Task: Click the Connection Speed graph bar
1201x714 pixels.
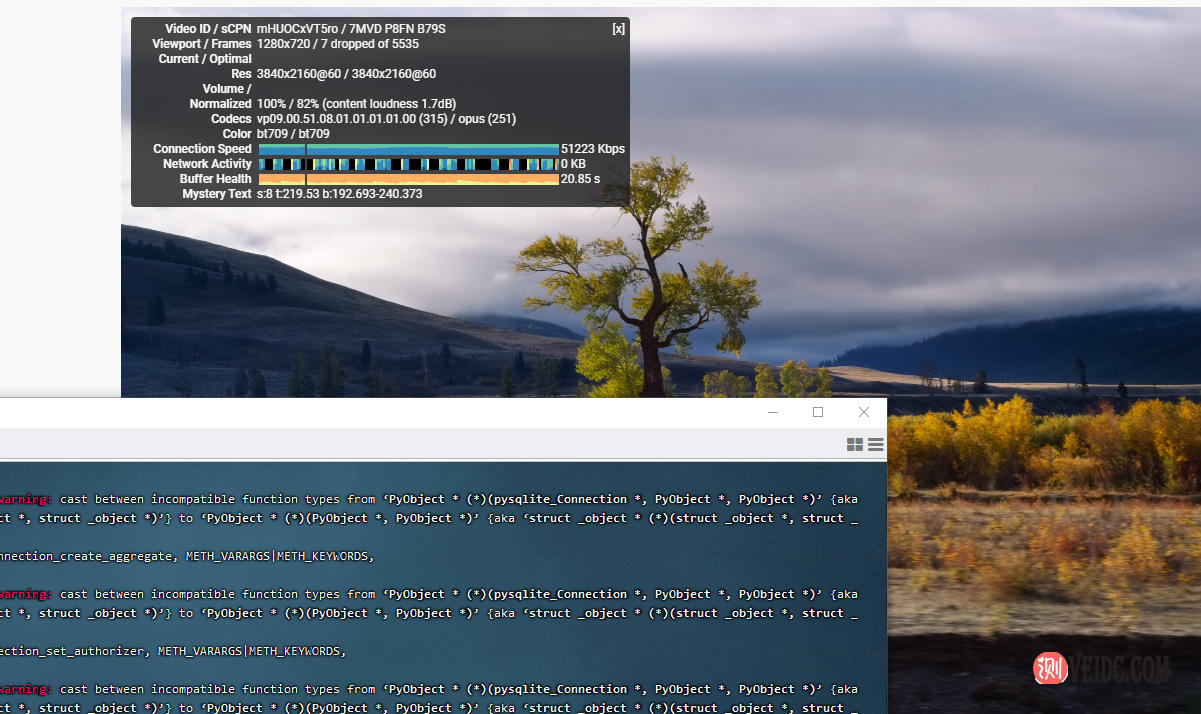Action: [408, 149]
